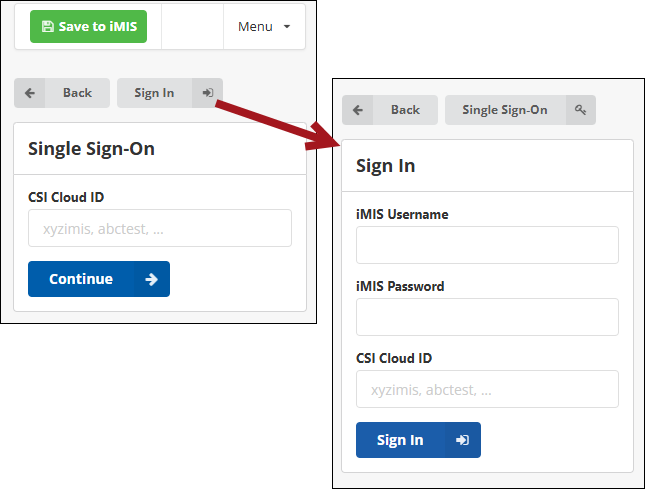Viewport: 645px width, 489px height.
Task: Click the sign-in arrow icon beside the top Sign In label
Action: click(x=207, y=93)
